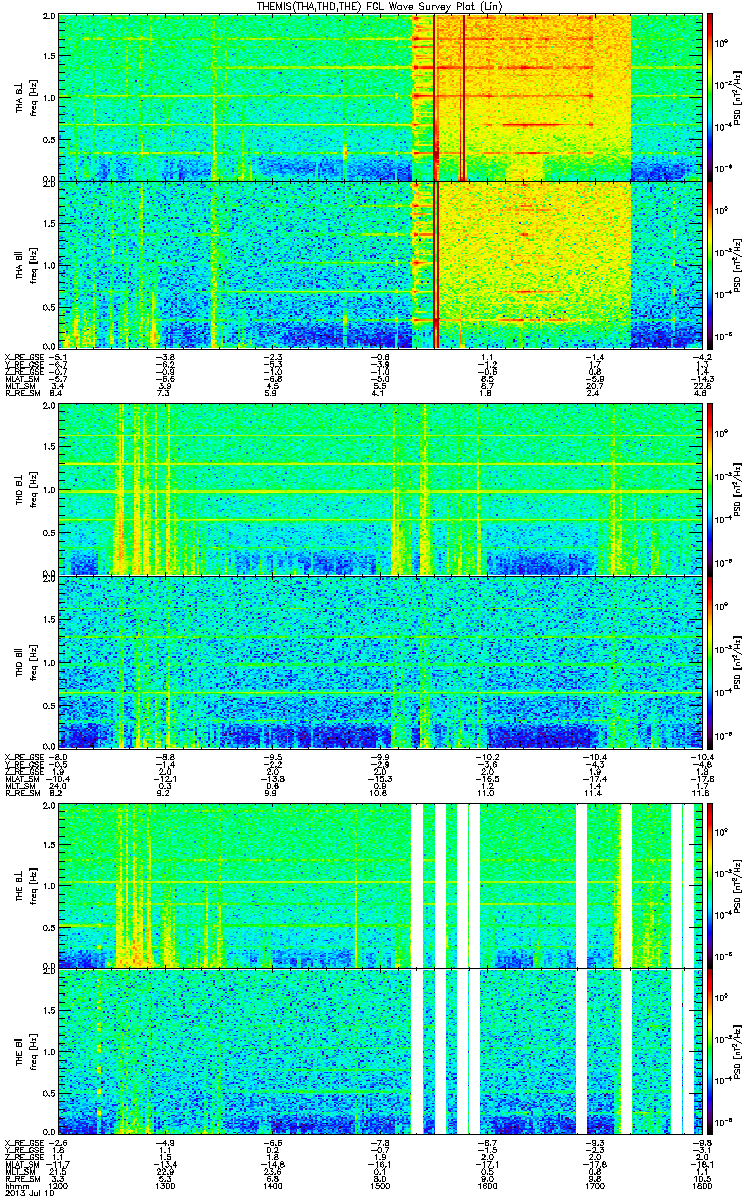750x1200 pixels.
Task: Click the THD BII spectrogram panel
Action: pos(380,661)
